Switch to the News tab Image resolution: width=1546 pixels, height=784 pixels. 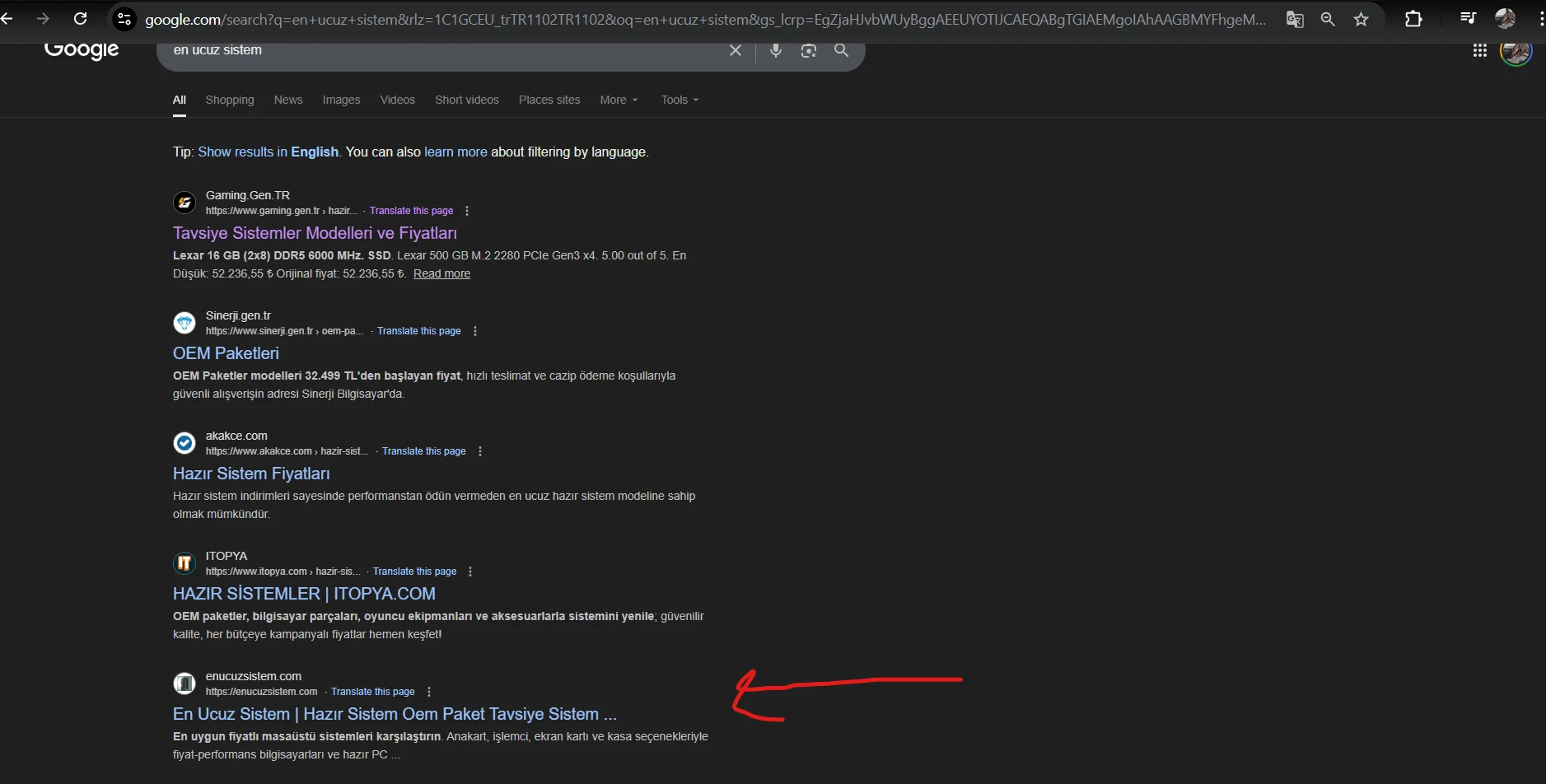point(288,100)
